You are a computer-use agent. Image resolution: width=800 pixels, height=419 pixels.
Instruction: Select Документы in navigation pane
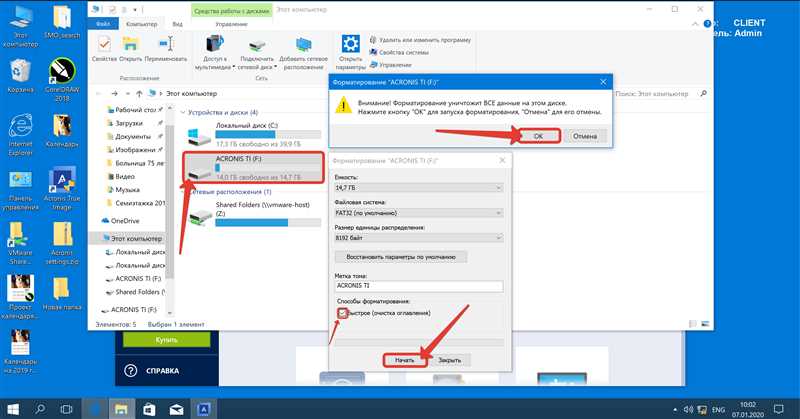coord(133,136)
